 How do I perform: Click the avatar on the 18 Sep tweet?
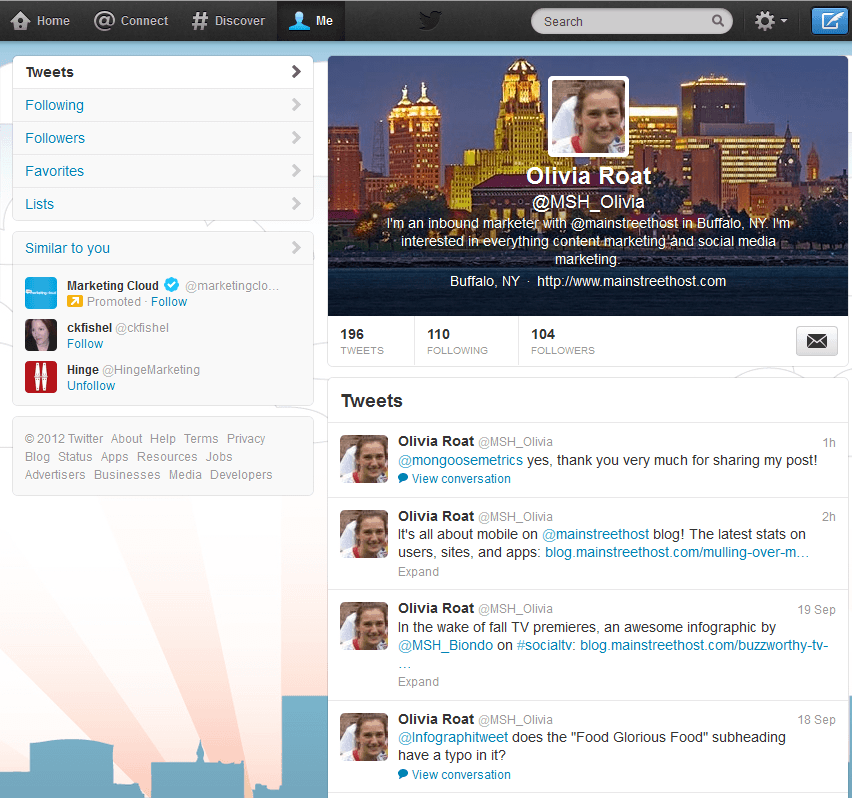364,737
